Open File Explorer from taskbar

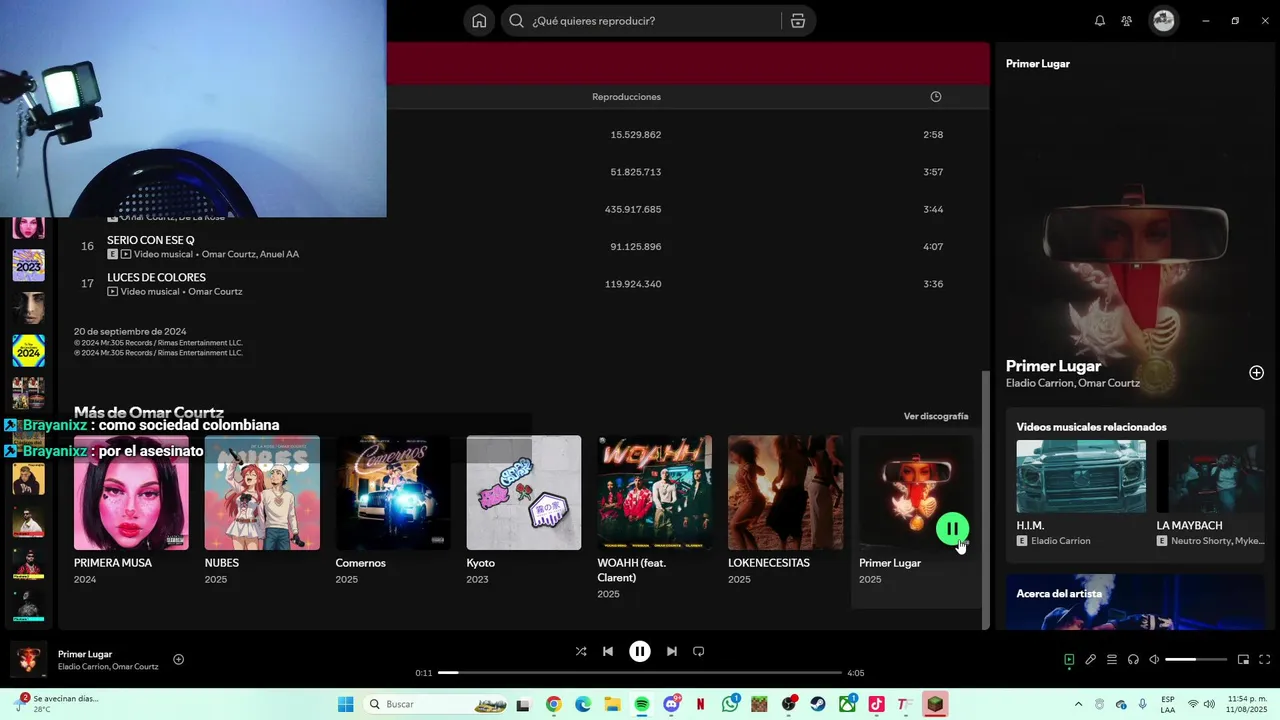pyautogui.click(x=612, y=704)
